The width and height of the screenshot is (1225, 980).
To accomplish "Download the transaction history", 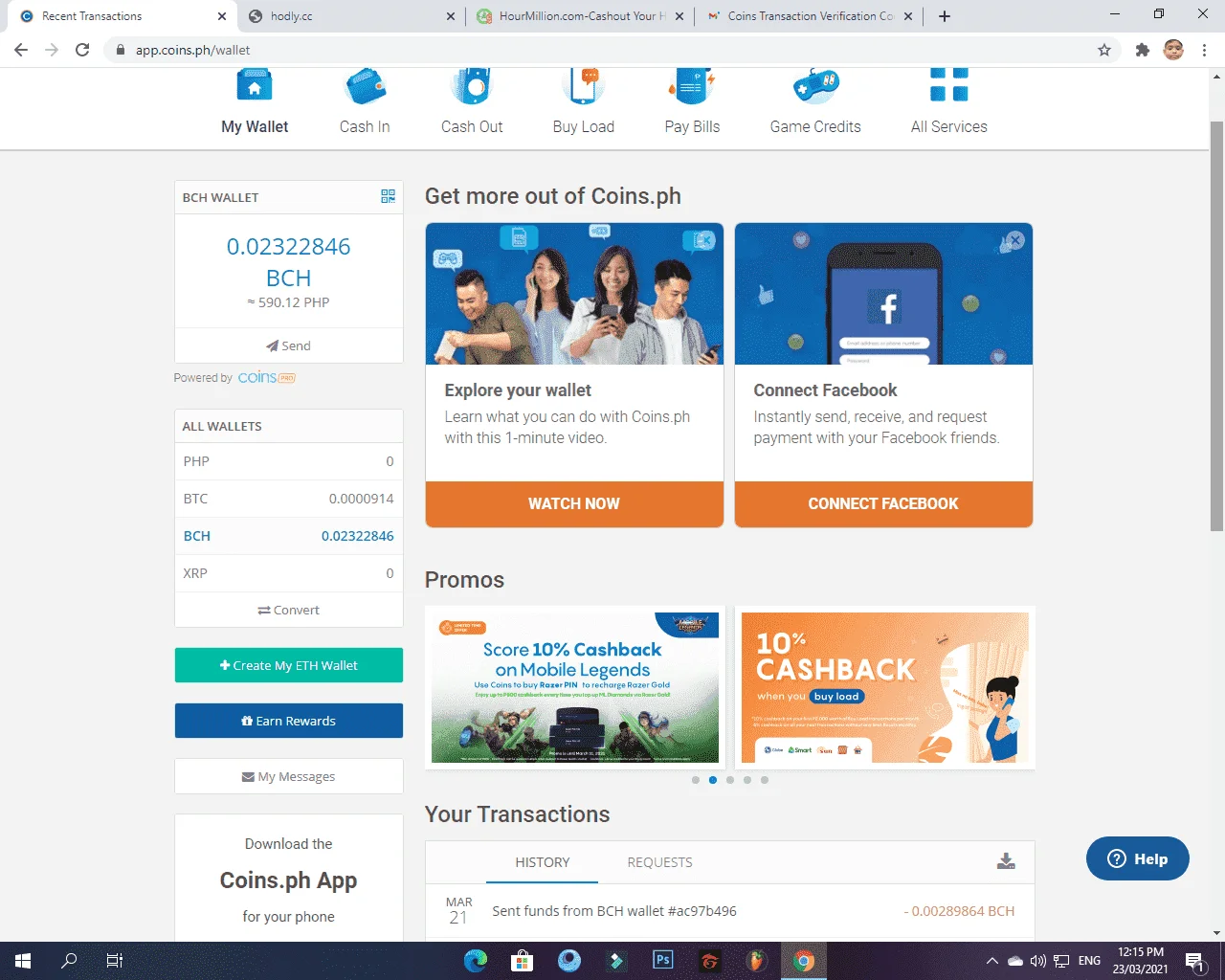I will 1006,861.
